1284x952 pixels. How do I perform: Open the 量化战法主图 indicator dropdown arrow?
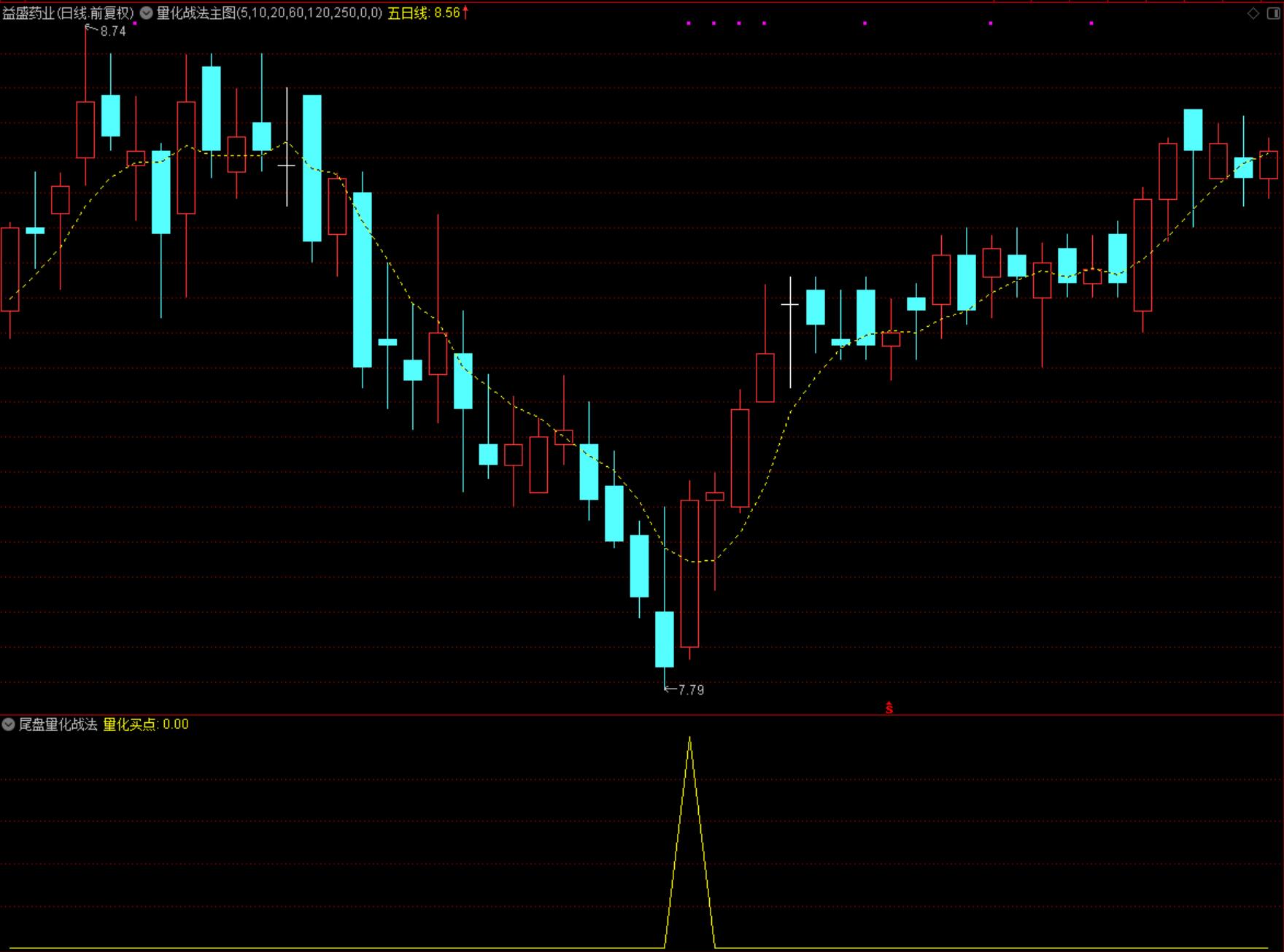click(x=146, y=13)
